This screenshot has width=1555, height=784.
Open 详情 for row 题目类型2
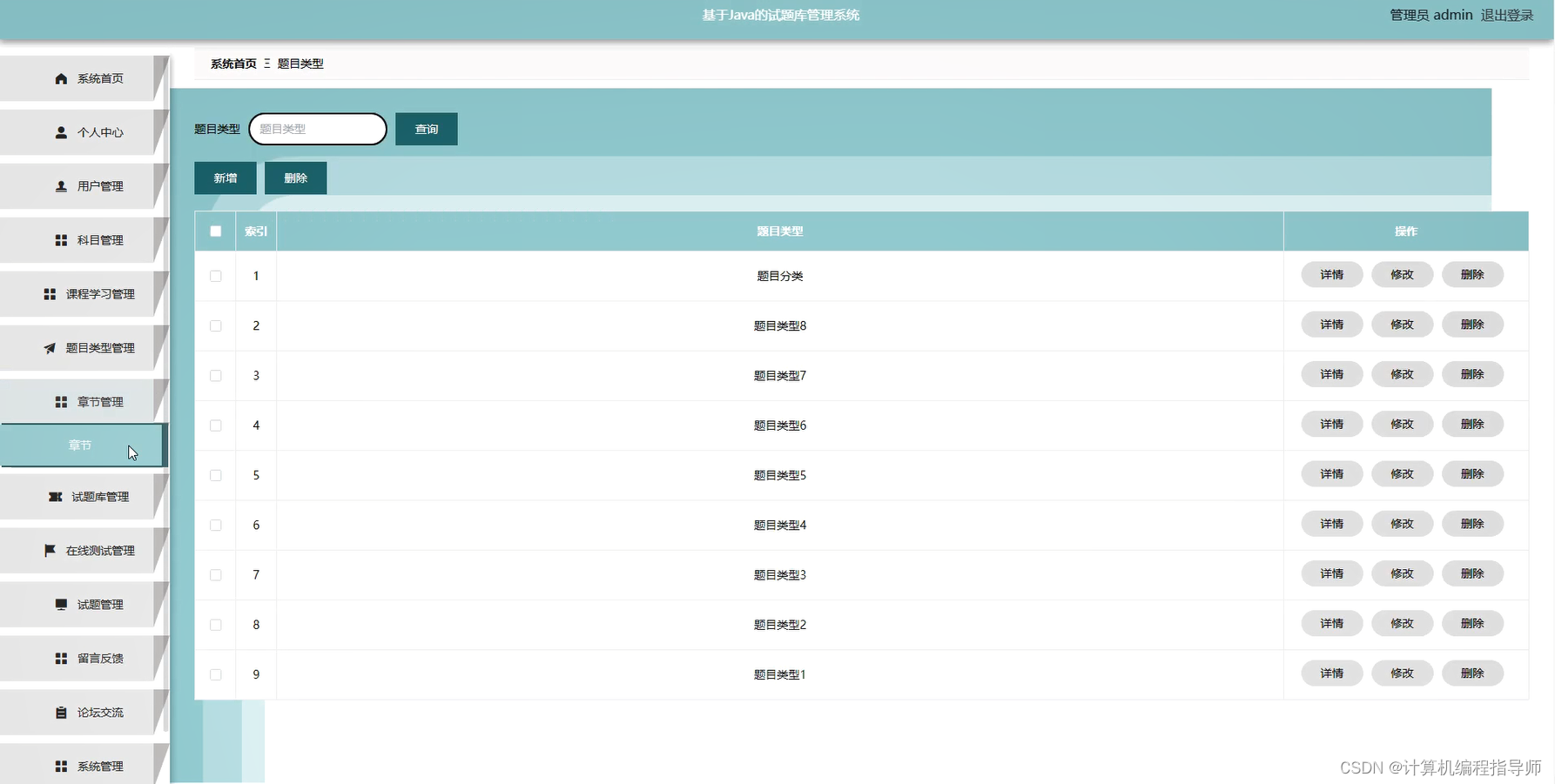pyautogui.click(x=1332, y=624)
